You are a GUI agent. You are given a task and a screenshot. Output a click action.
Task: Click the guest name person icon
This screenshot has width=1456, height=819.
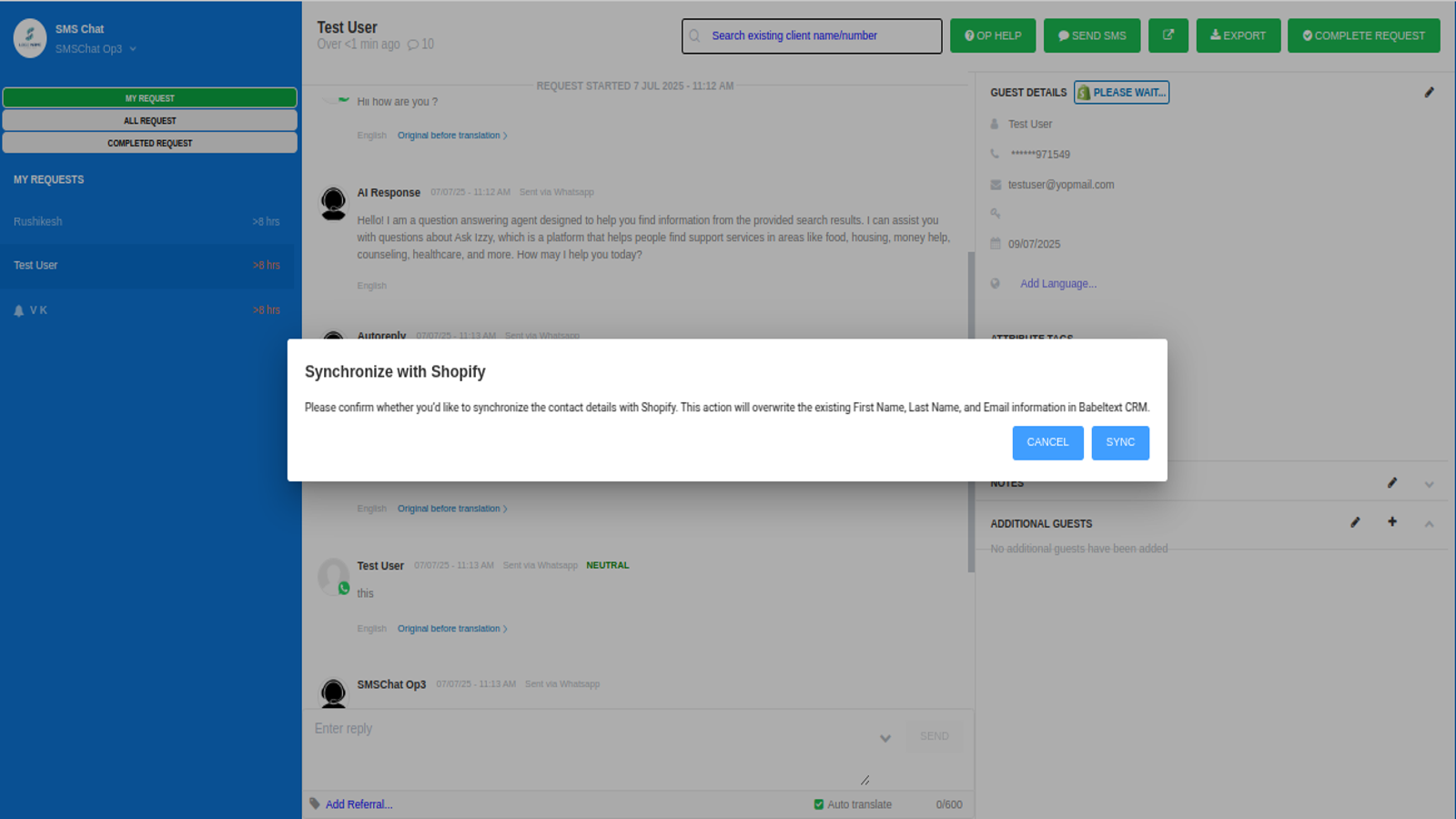point(995,124)
